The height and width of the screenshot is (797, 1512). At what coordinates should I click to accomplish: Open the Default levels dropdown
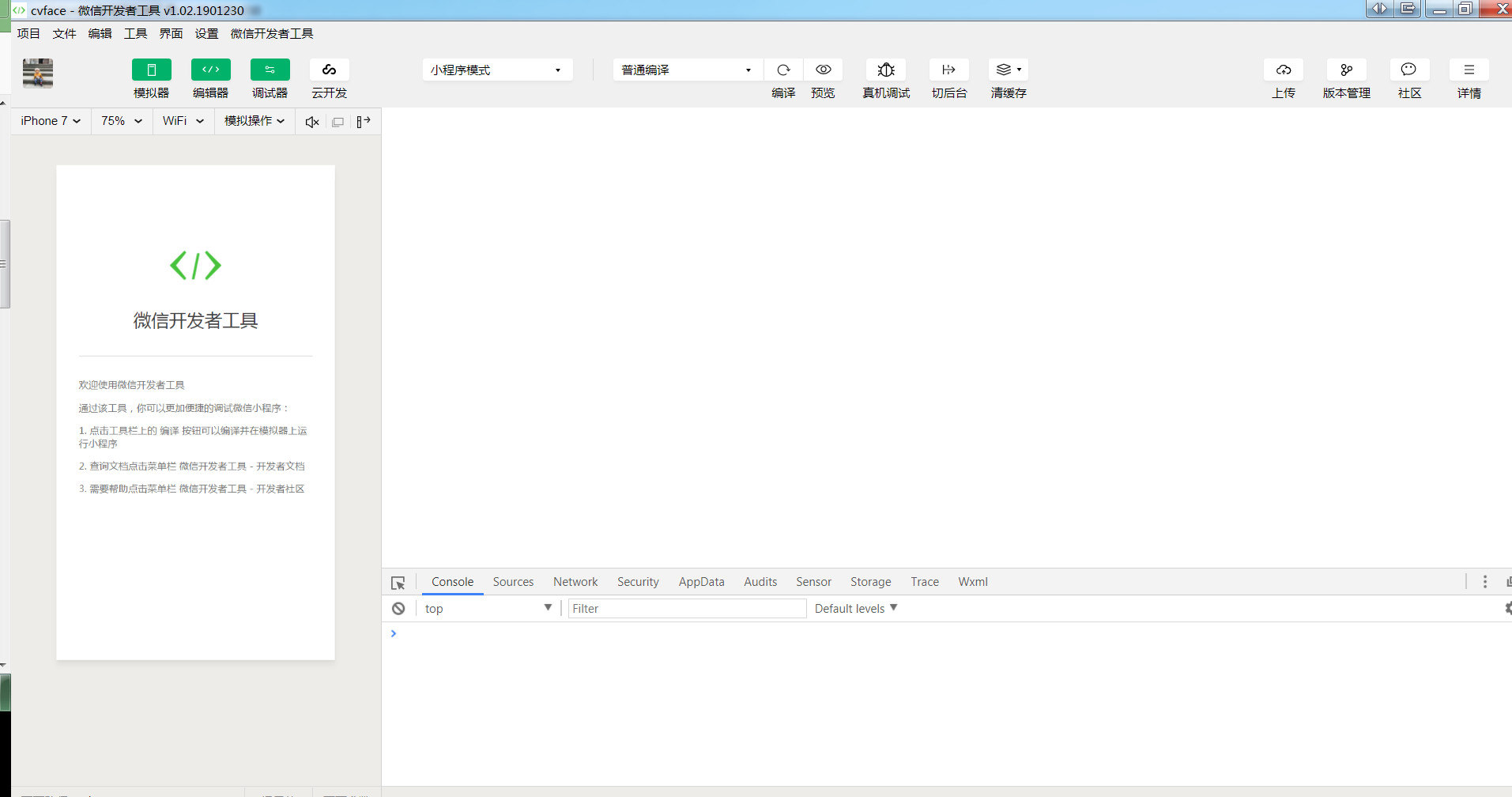click(856, 608)
